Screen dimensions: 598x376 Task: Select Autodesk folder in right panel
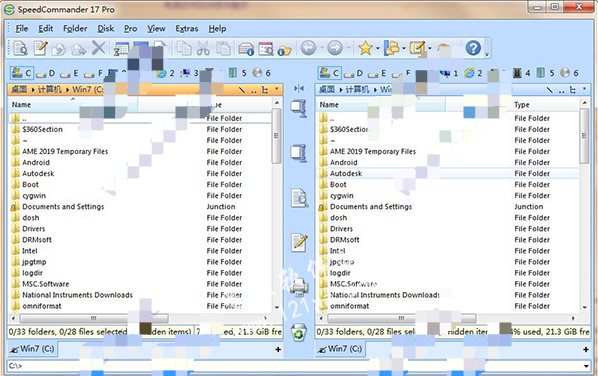447,174
